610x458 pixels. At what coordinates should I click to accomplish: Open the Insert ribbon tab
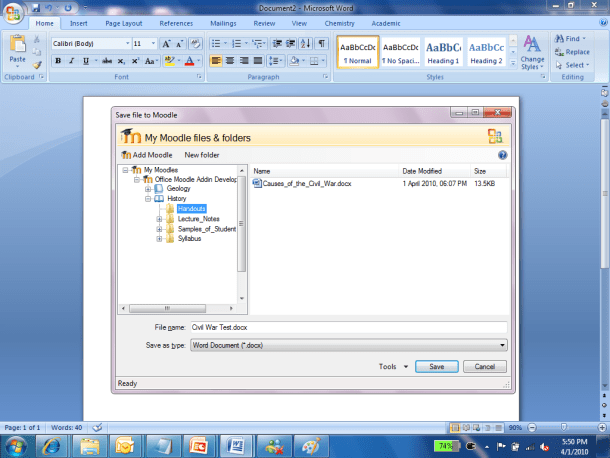pos(79,23)
